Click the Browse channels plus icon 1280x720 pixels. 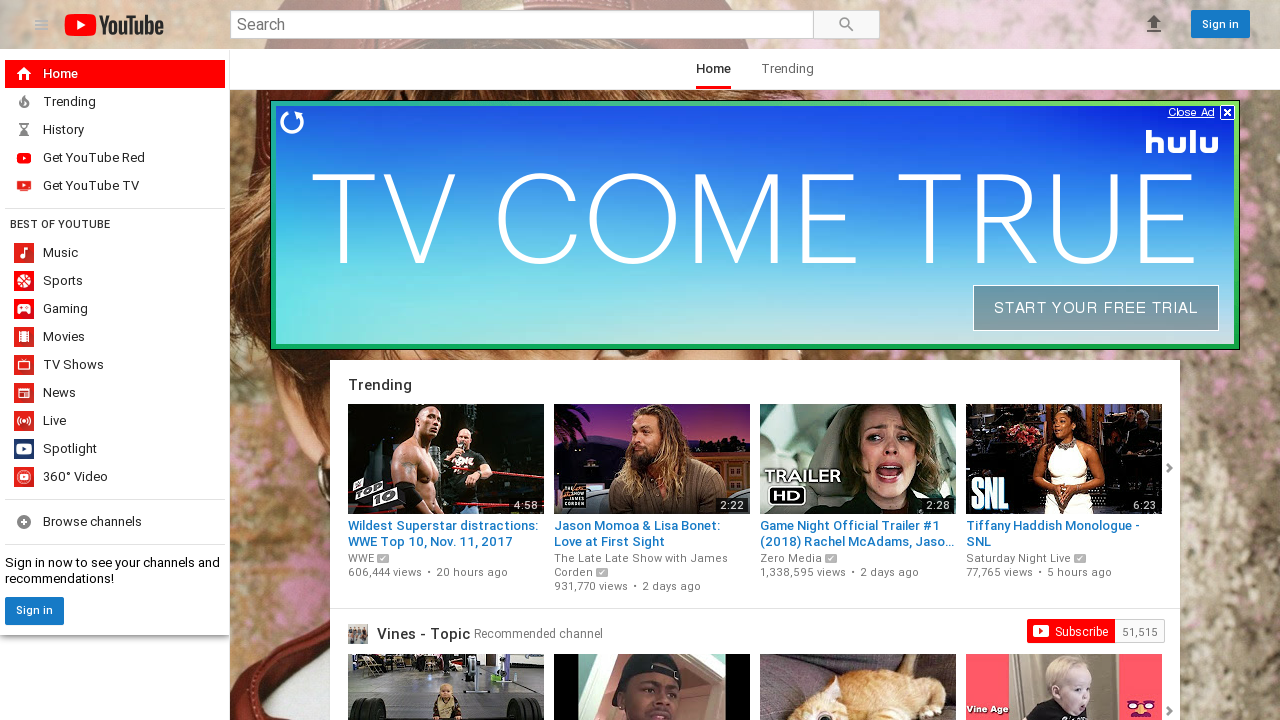tap(24, 522)
